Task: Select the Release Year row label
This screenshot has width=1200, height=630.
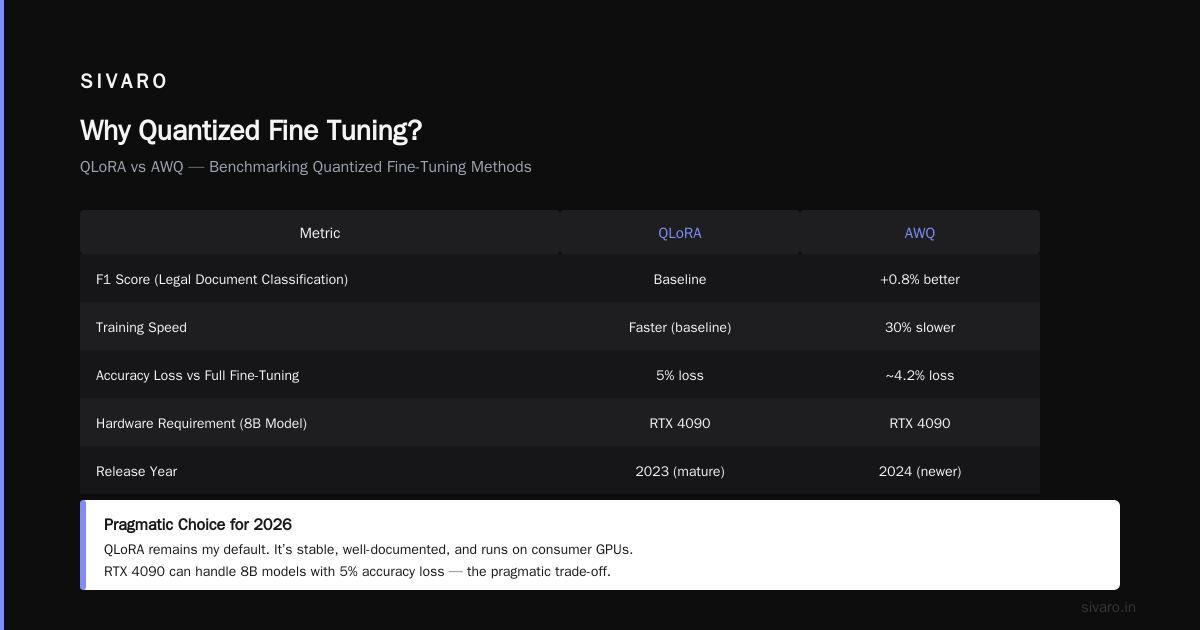Action: point(136,472)
